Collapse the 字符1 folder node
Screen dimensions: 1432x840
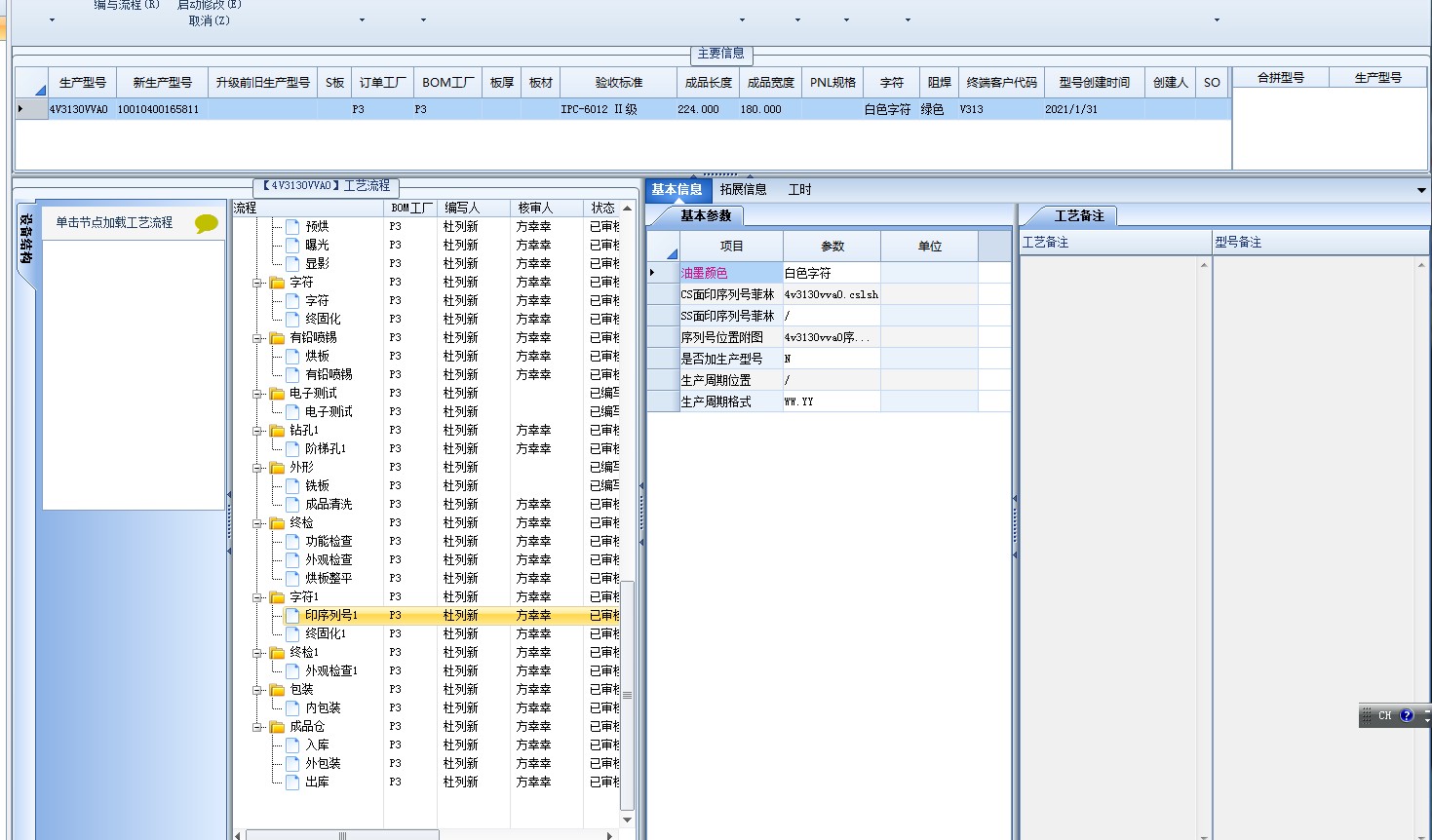click(258, 597)
